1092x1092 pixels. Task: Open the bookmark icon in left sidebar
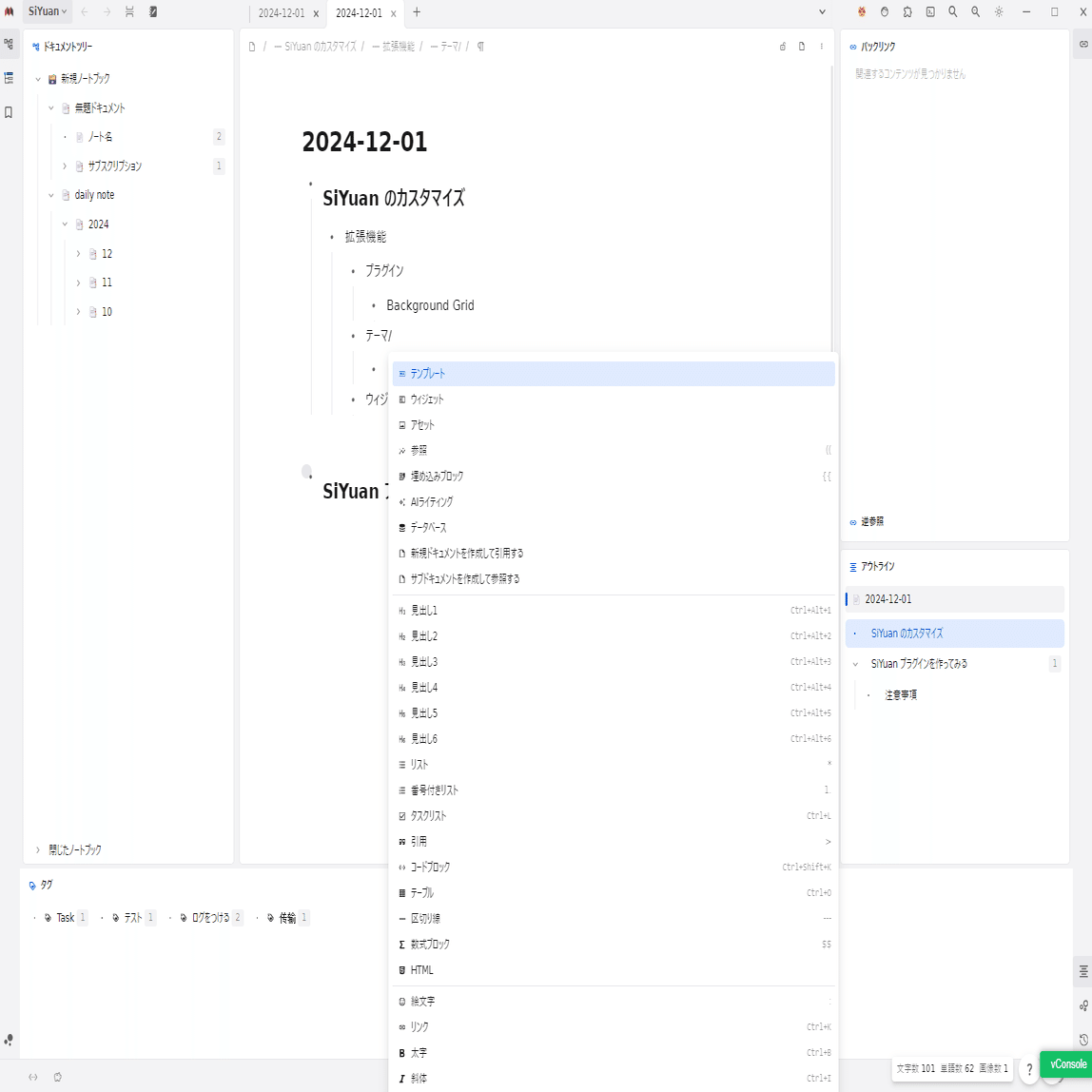pyautogui.click(x=10, y=112)
